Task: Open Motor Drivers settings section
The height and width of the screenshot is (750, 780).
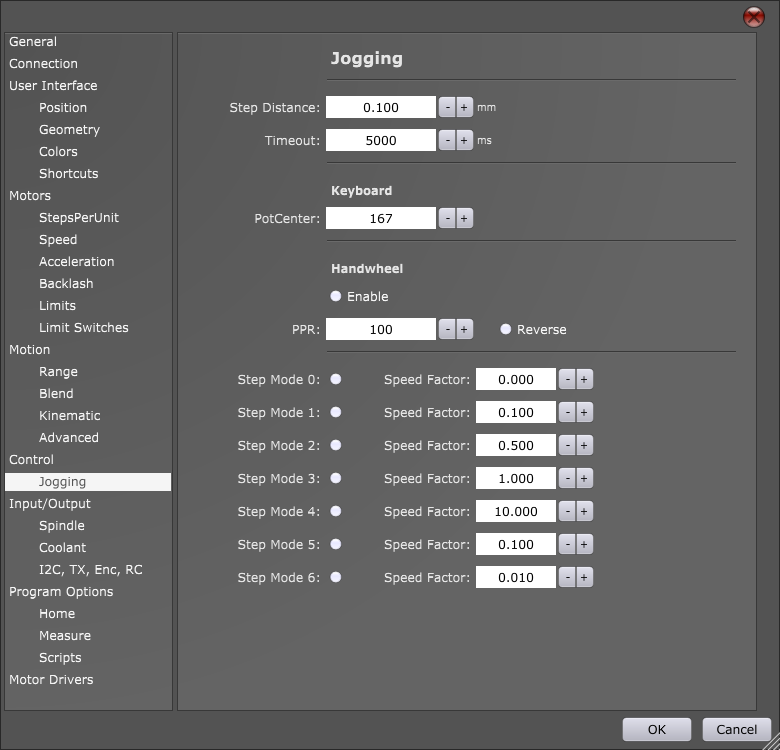Action: pos(51,680)
